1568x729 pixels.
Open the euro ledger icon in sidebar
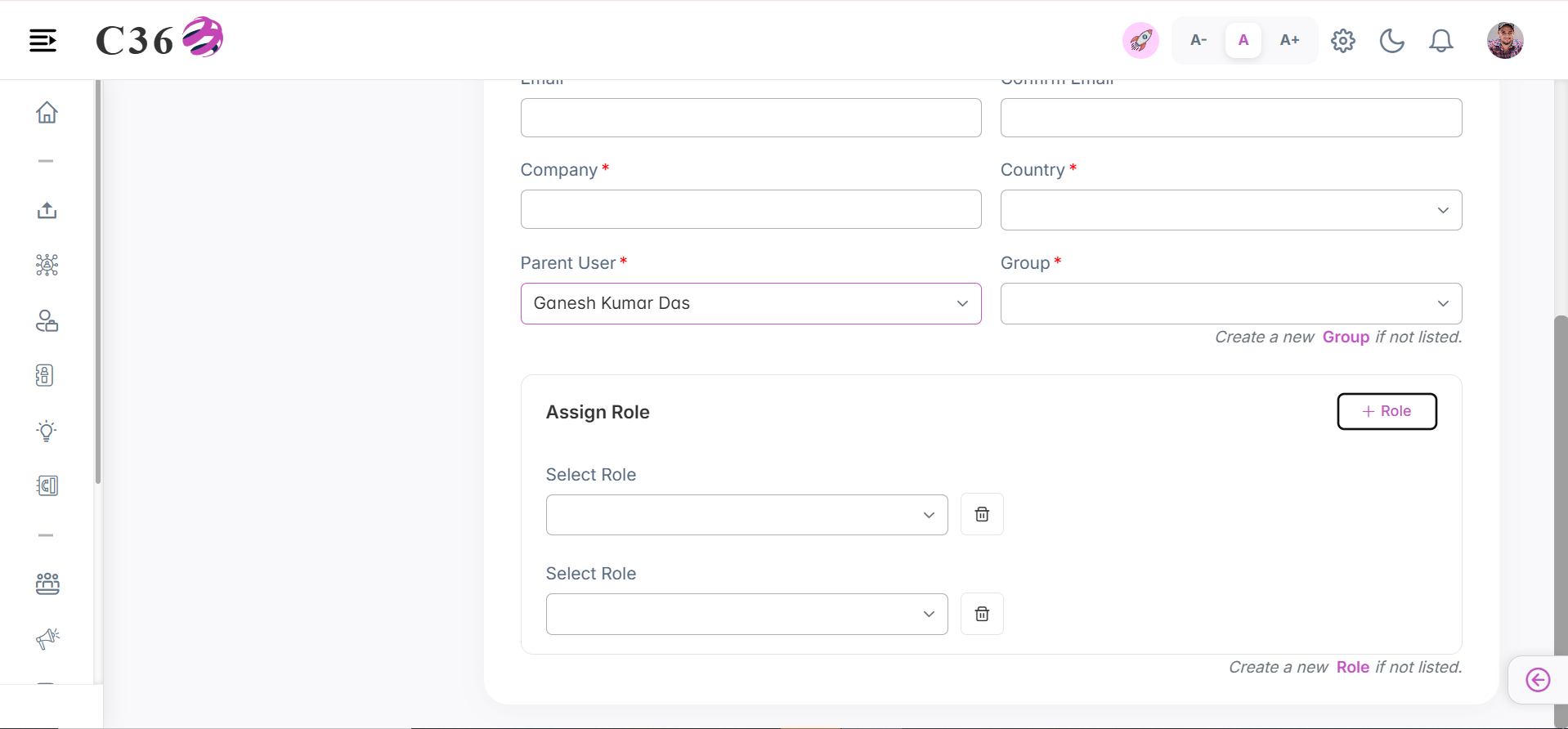[47, 485]
